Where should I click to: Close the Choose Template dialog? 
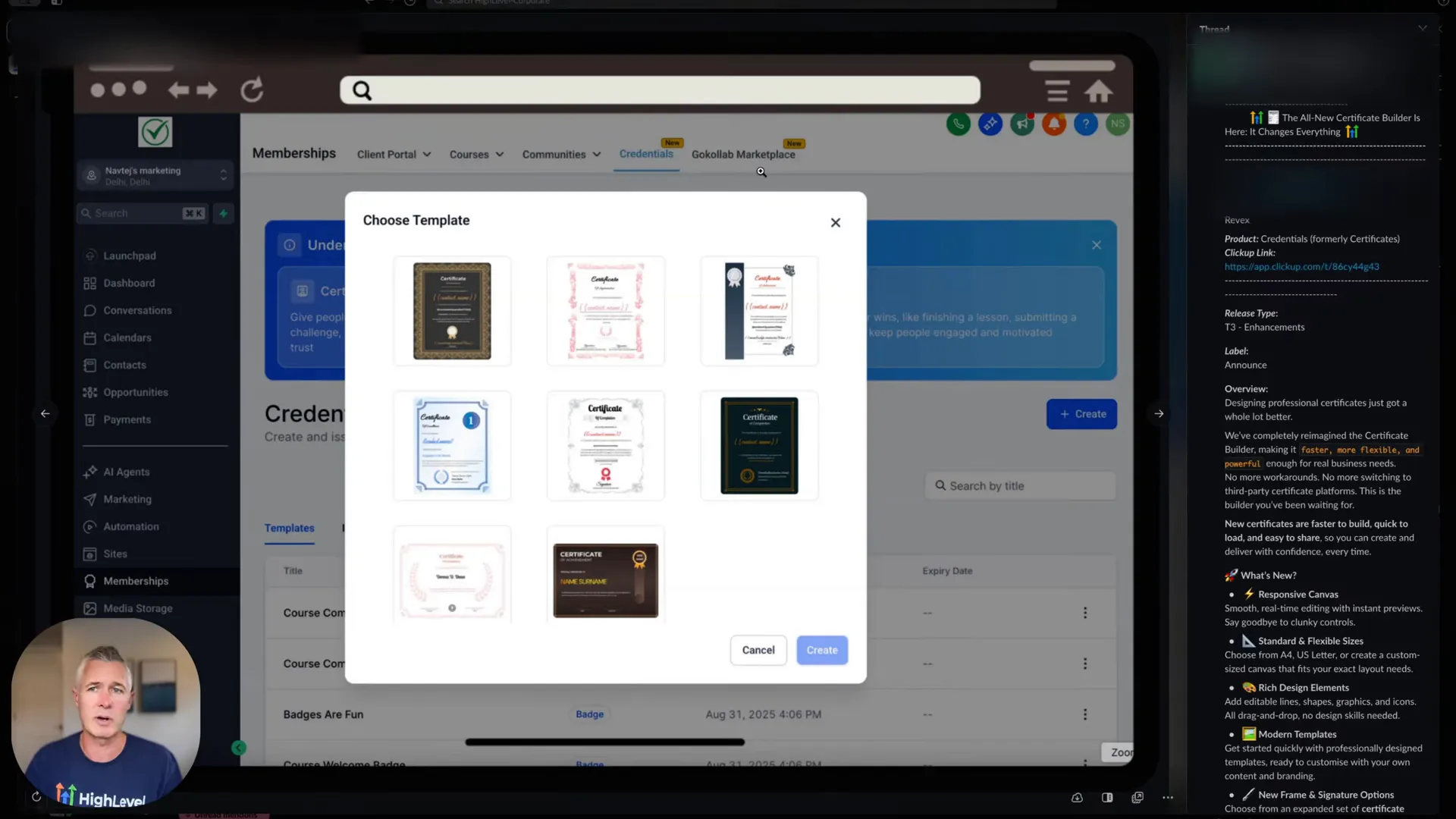point(835,222)
